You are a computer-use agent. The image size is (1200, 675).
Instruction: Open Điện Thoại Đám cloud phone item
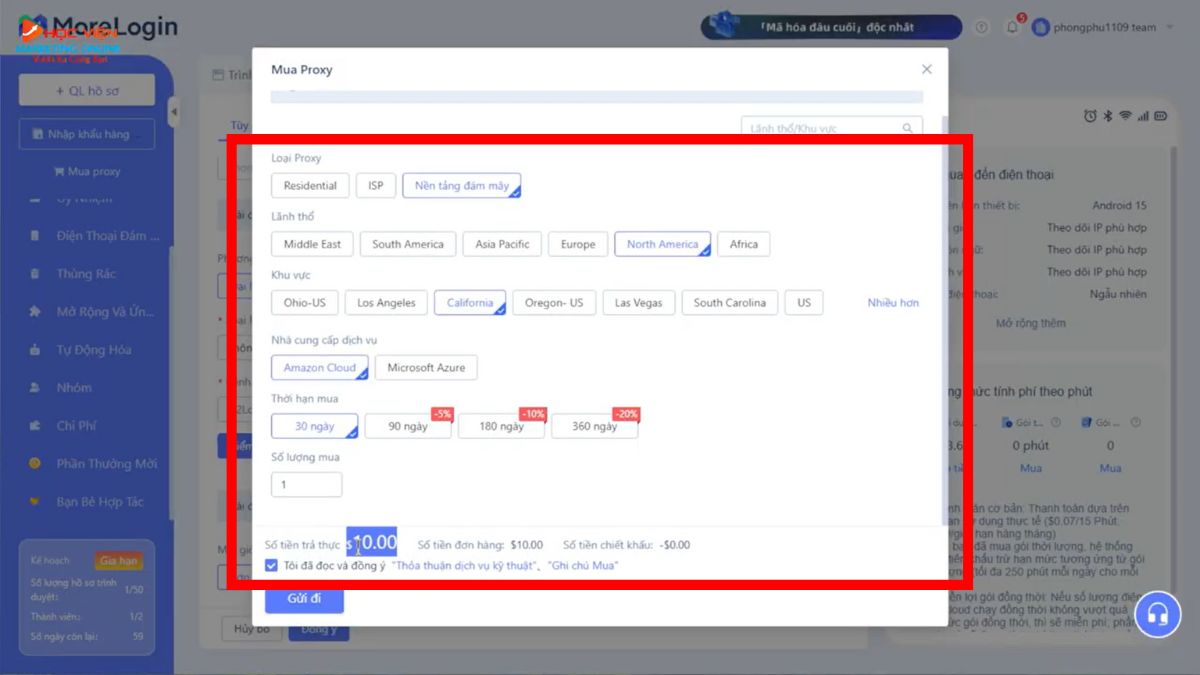(100, 236)
